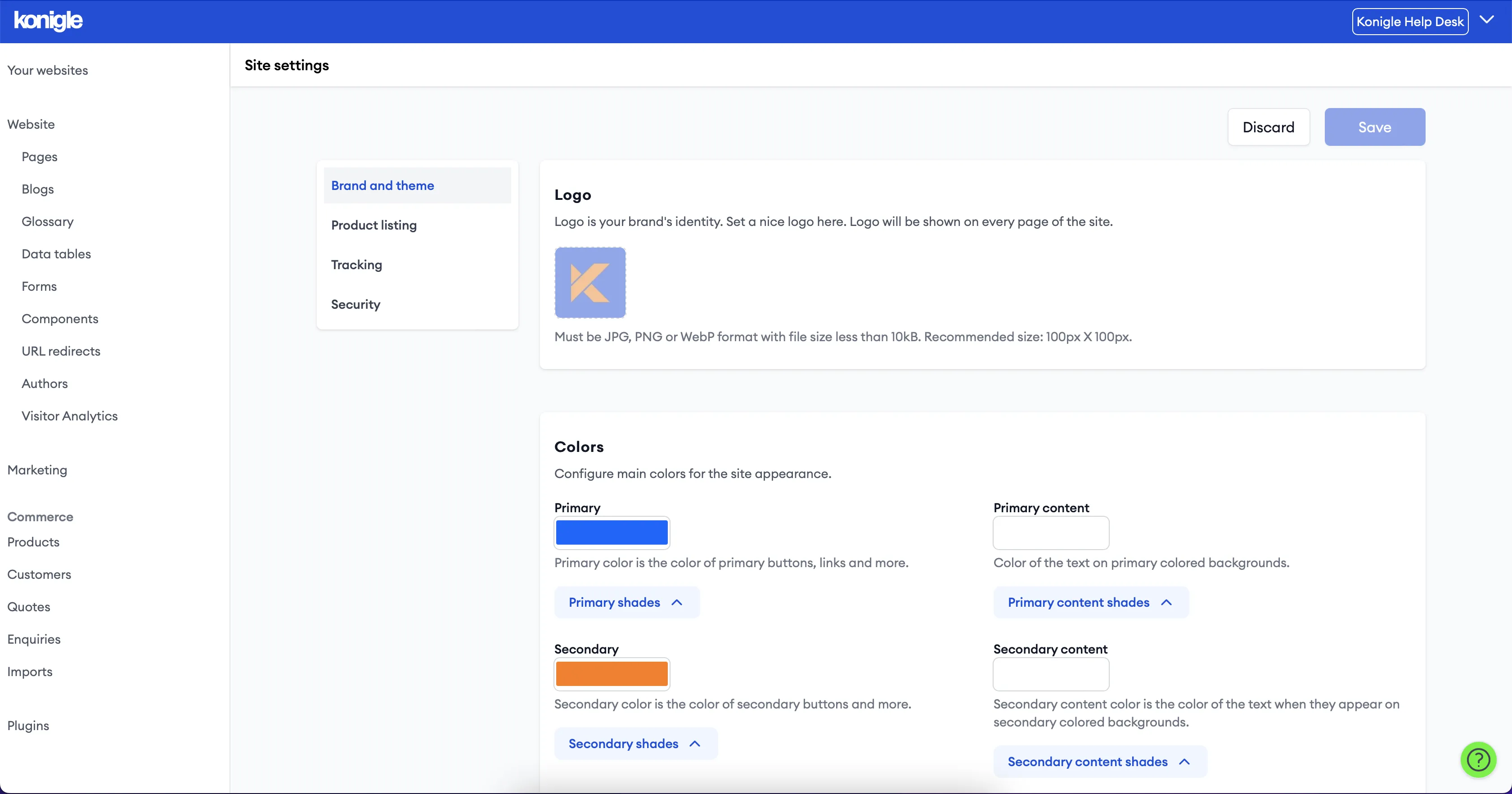Collapse the Secondary shades section

click(634, 743)
